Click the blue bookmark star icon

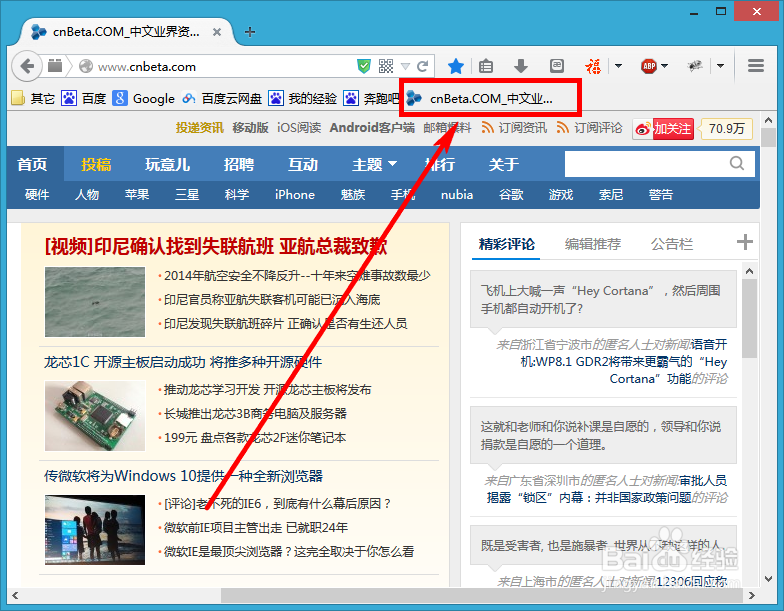coord(456,66)
